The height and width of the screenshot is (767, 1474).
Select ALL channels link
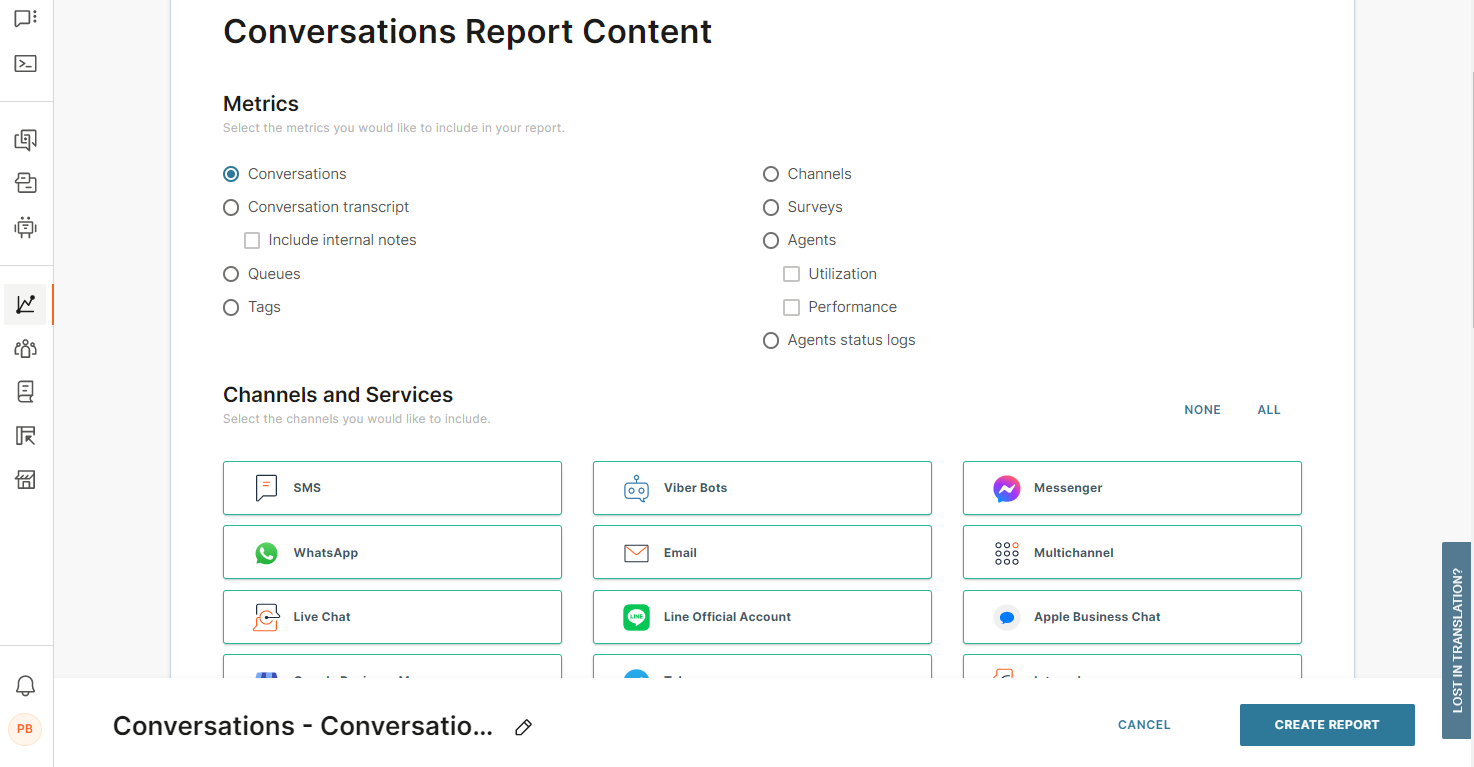[1268, 410]
